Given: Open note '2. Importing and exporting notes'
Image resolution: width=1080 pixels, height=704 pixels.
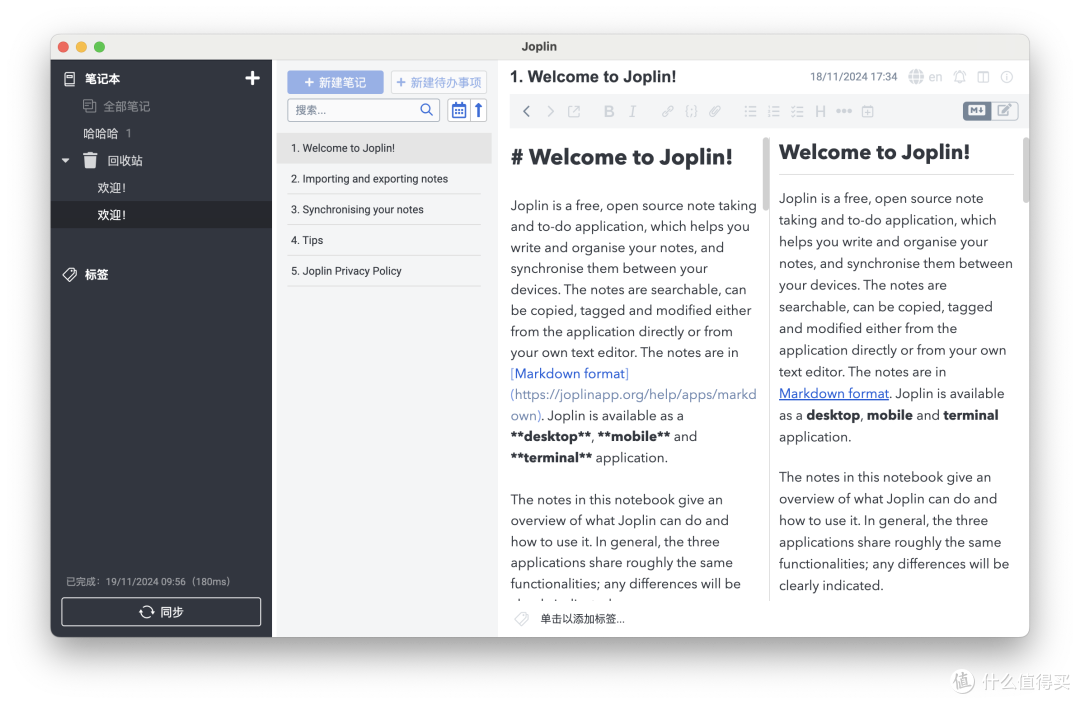Looking at the screenshot, I should click(x=384, y=178).
